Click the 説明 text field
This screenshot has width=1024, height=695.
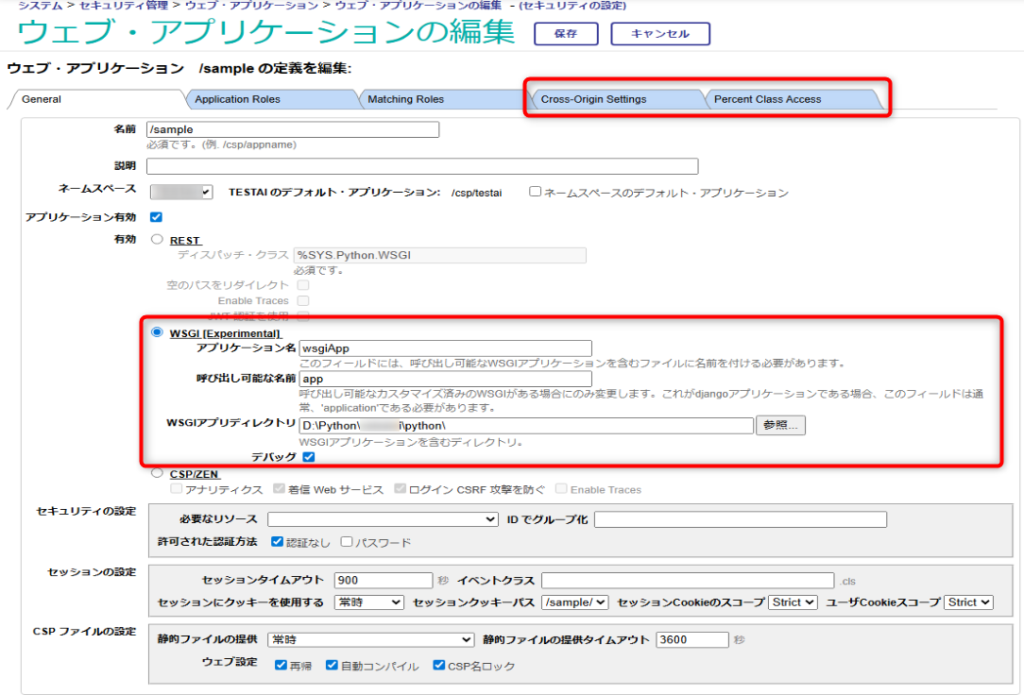(422, 166)
